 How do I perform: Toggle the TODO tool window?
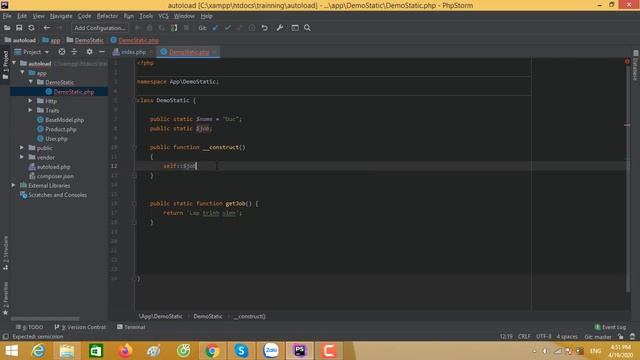pyautogui.click(x=29, y=327)
